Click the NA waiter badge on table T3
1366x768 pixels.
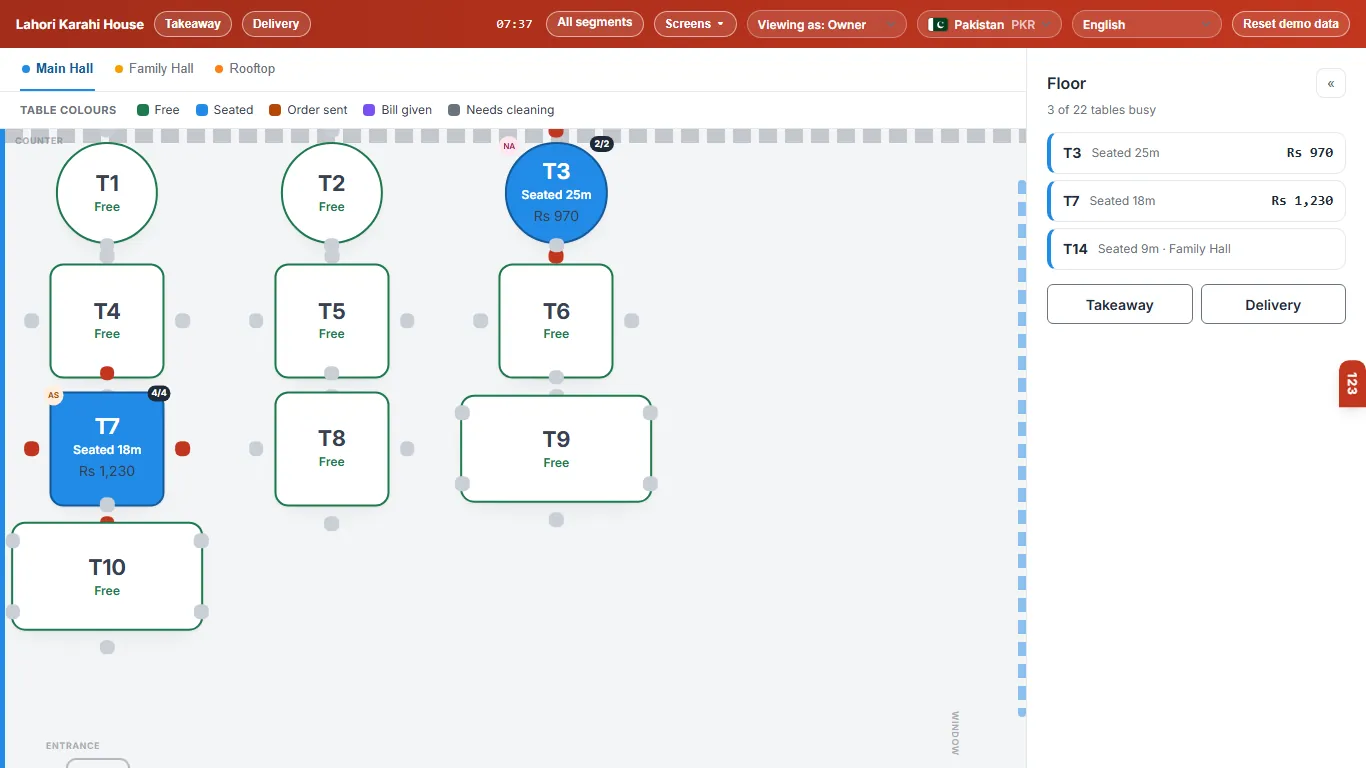tap(509, 146)
